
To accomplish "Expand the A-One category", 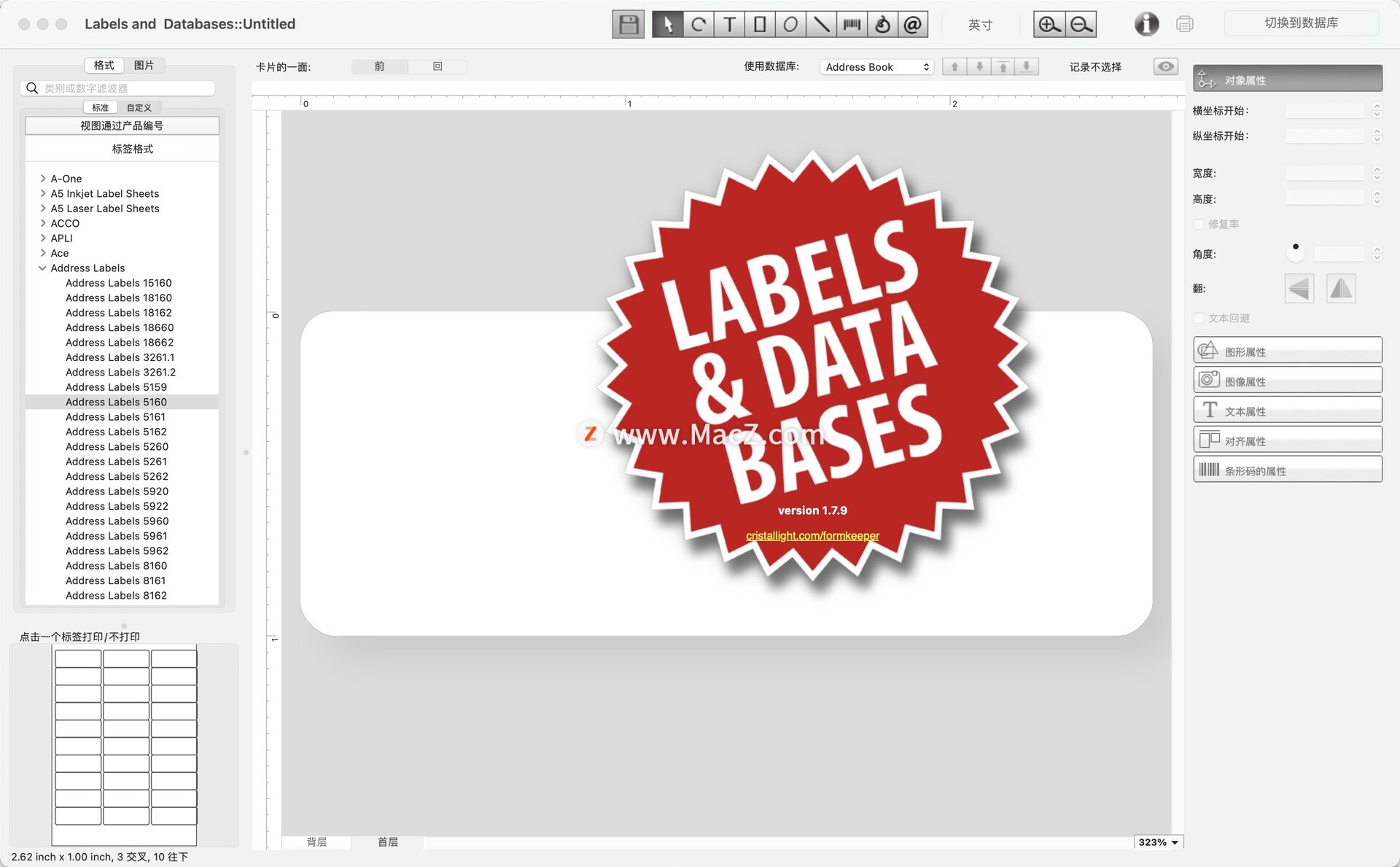I will pyautogui.click(x=43, y=179).
